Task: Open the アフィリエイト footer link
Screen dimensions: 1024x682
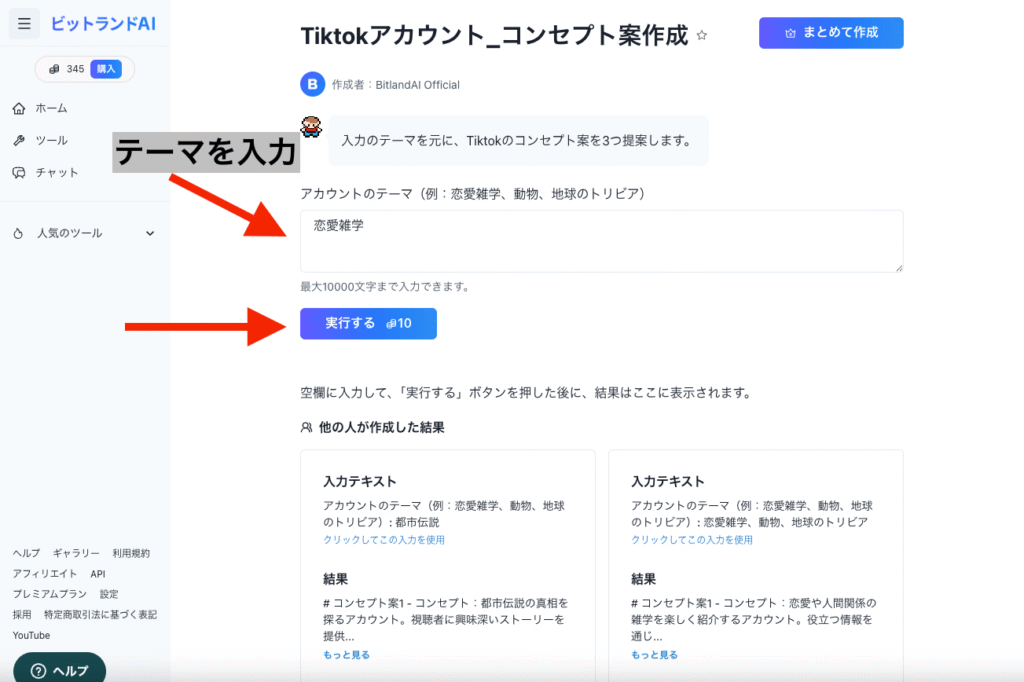Action: point(45,574)
